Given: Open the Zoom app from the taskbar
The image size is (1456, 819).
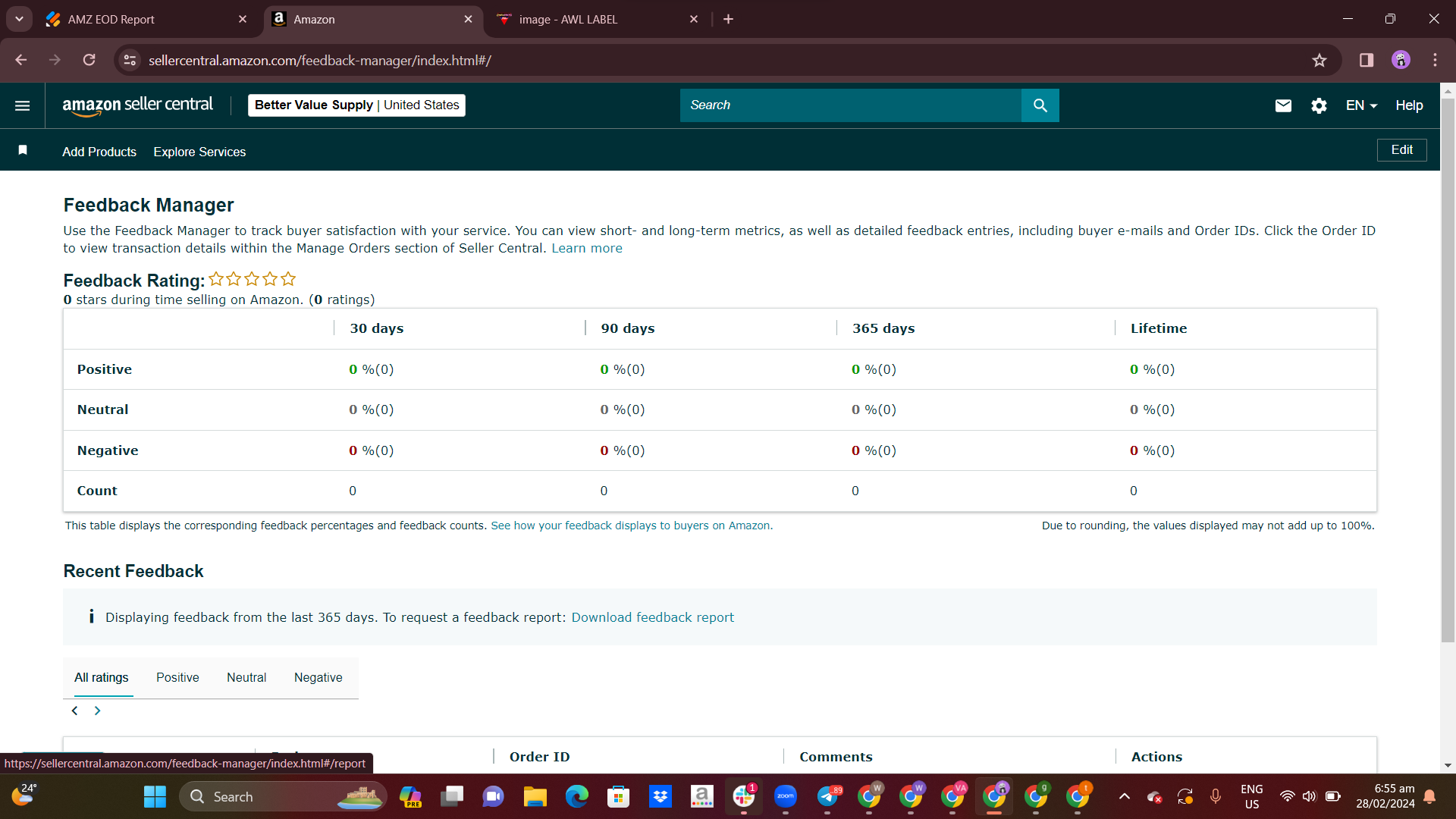Looking at the screenshot, I should (786, 796).
